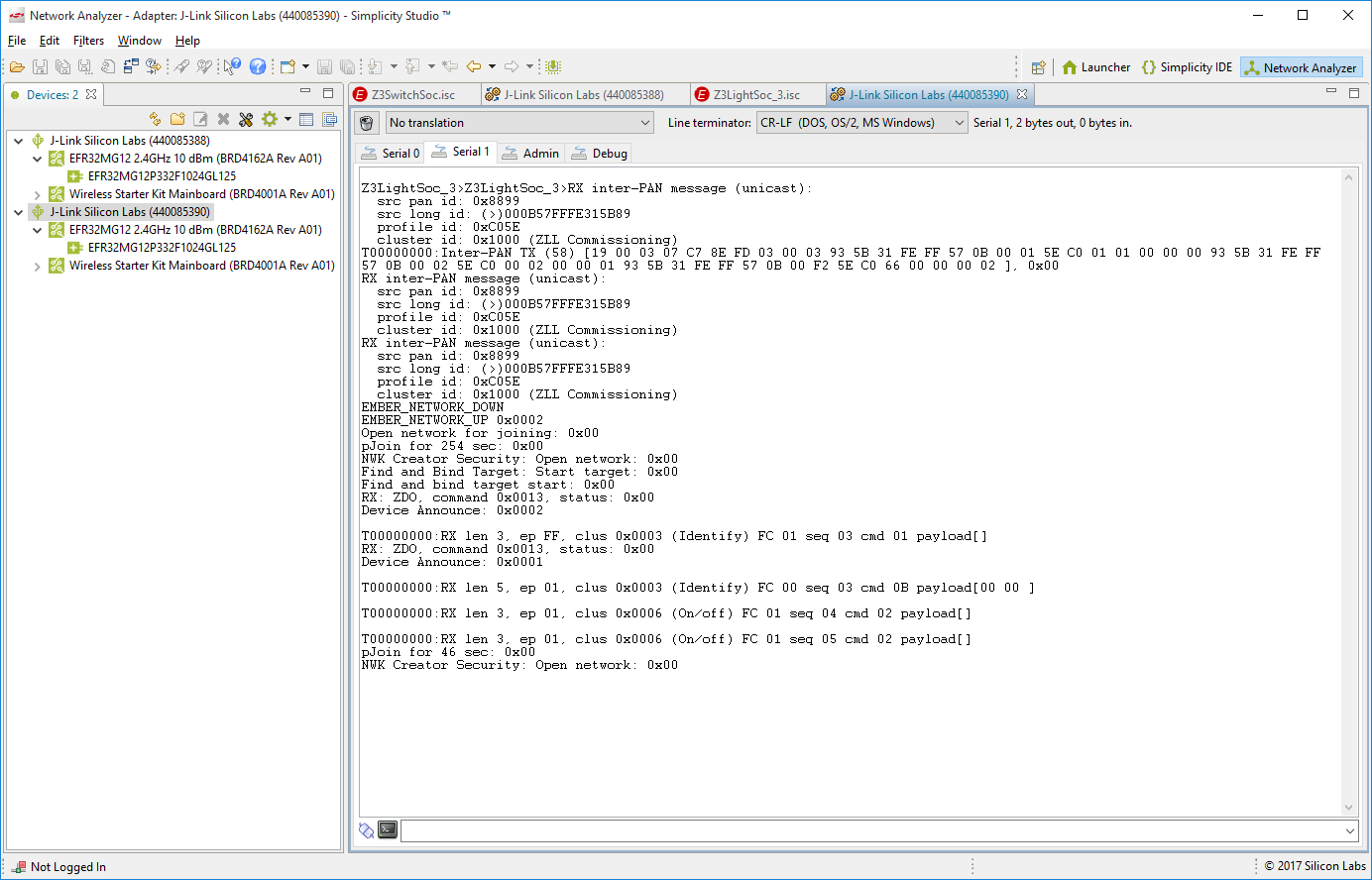The width and height of the screenshot is (1372, 880).
Task: Click the new folder icon in Devices panel
Action: pos(177,119)
